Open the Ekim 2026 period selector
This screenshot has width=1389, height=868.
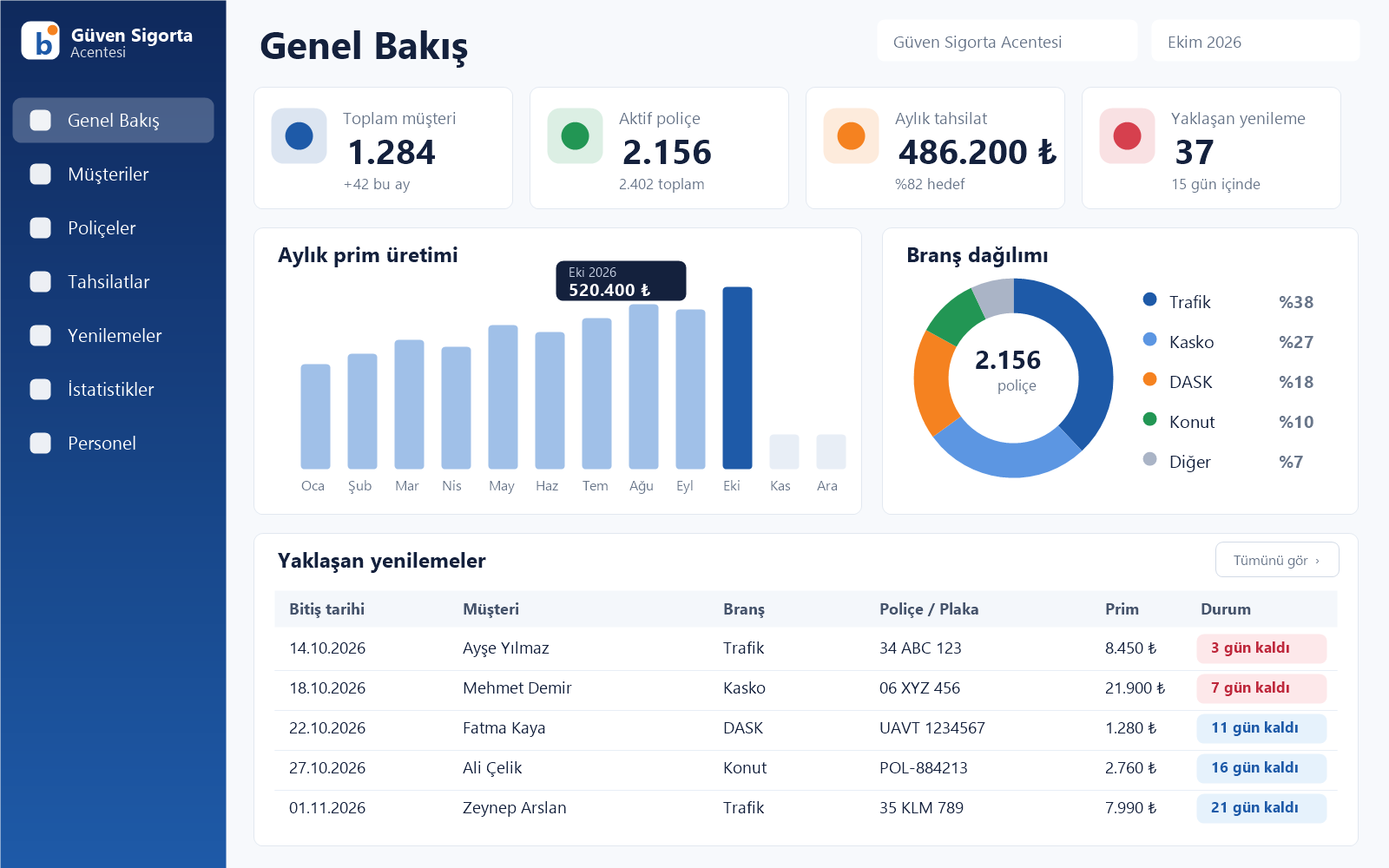tap(1255, 41)
